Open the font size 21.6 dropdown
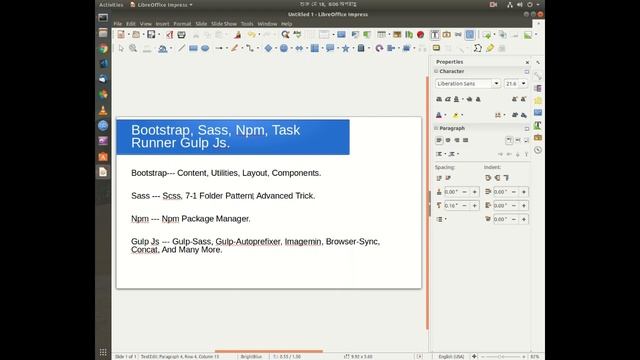 click(524, 84)
